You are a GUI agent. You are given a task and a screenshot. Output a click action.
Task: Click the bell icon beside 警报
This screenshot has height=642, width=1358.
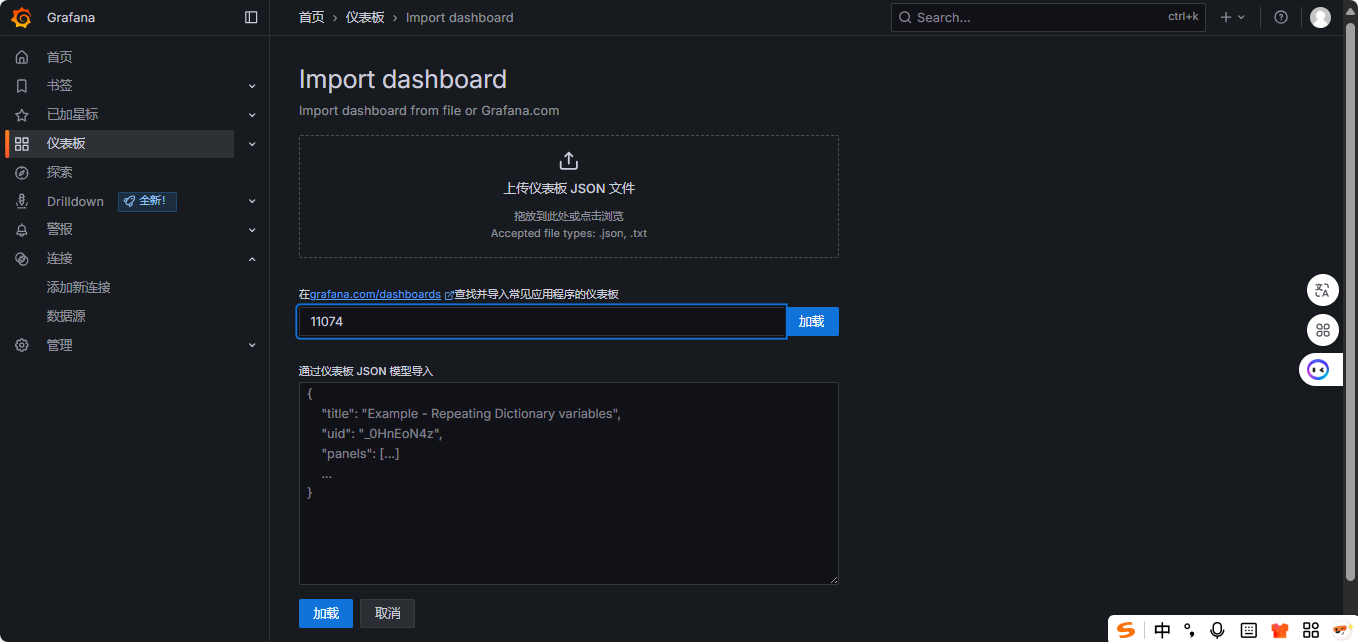(x=22, y=230)
